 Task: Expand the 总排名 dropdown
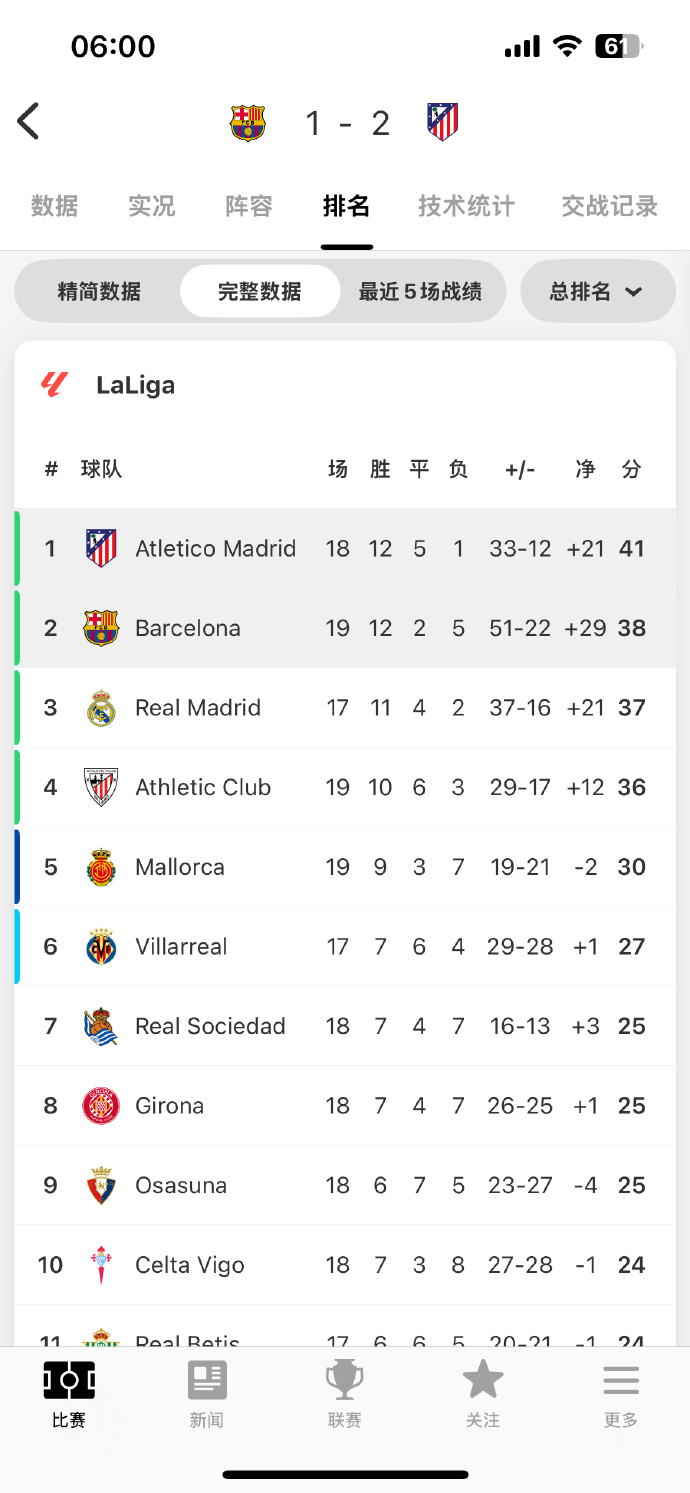(x=597, y=292)
